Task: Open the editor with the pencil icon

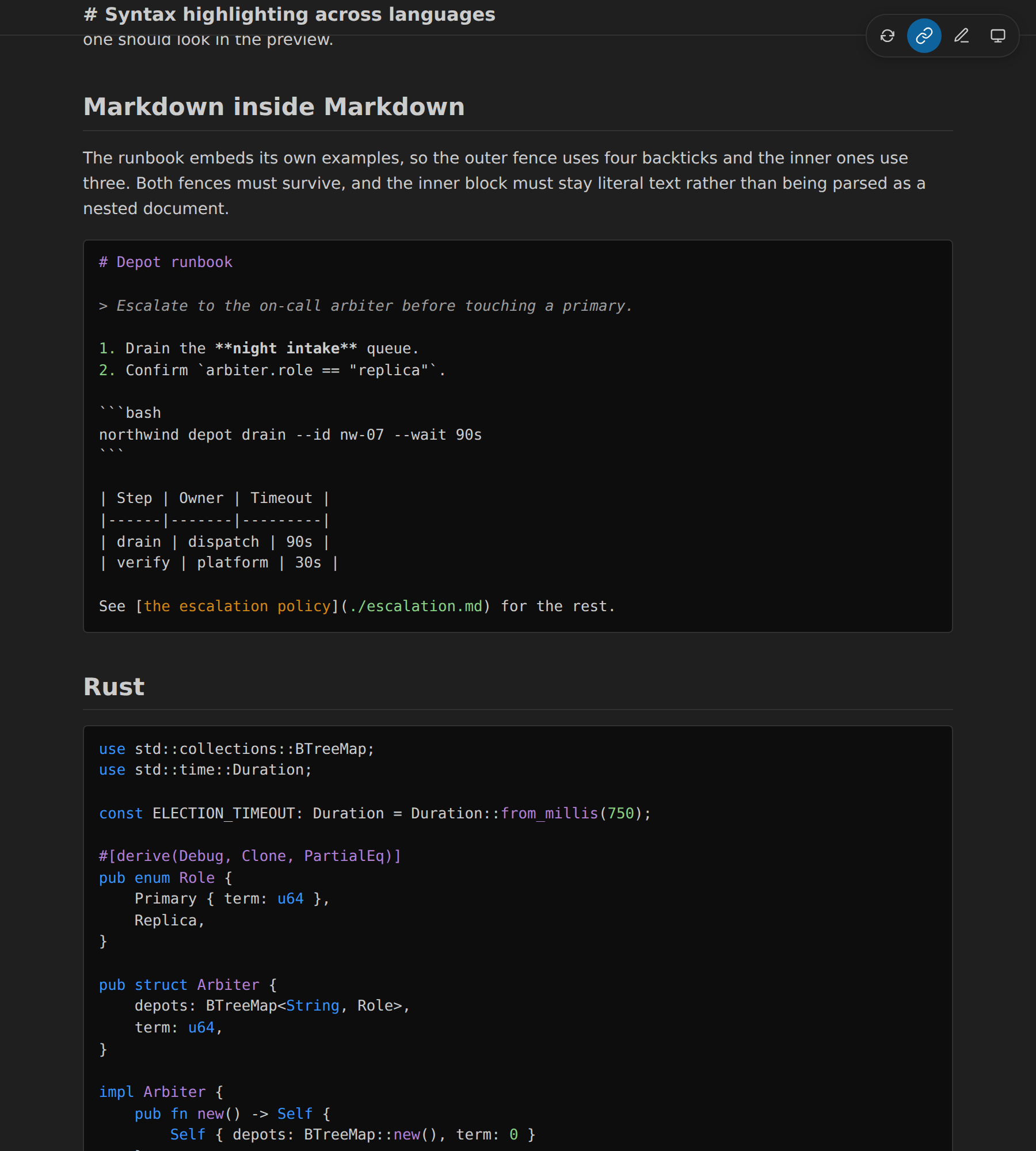Action: click(x=961, y=36)
